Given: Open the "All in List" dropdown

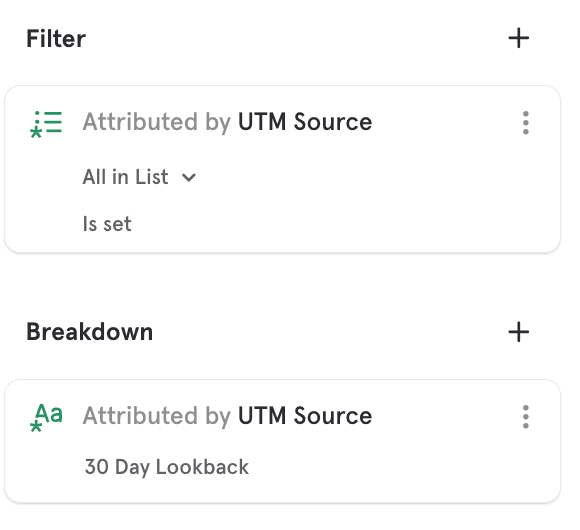Looking at the screenshot, I should click(x=139, y=177).
